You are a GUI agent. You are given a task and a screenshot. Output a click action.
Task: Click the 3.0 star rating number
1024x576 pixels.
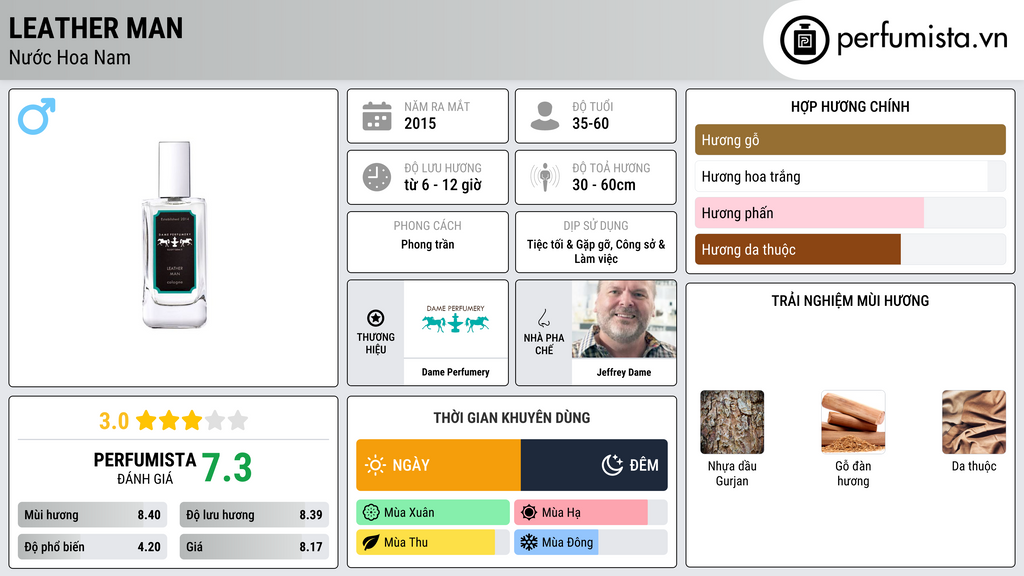(x=114, y=421)
